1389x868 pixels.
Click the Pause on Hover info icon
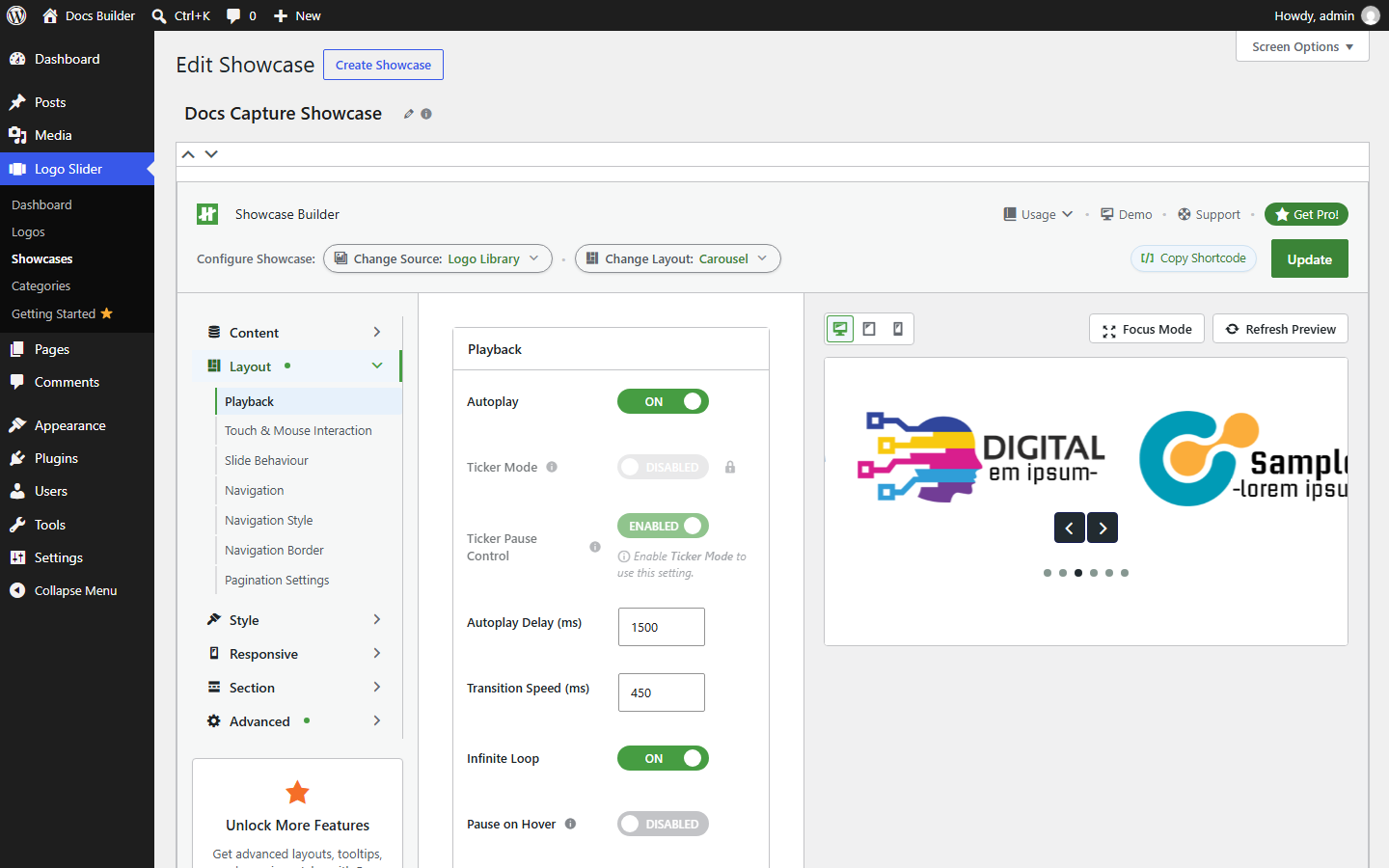(x=570, y=824)
